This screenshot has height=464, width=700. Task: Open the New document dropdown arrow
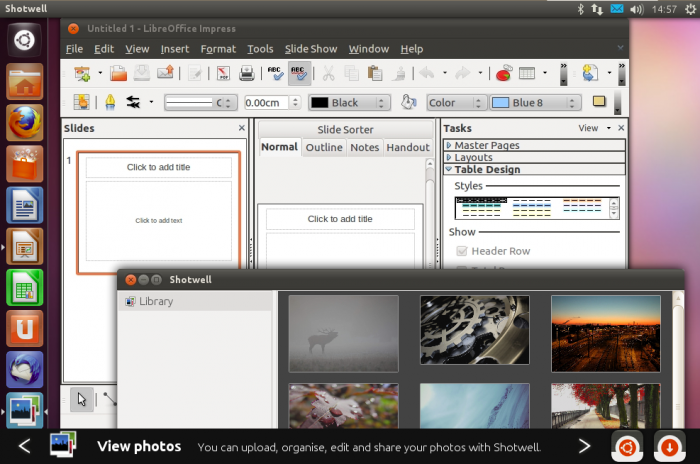[x=100, y=73]
